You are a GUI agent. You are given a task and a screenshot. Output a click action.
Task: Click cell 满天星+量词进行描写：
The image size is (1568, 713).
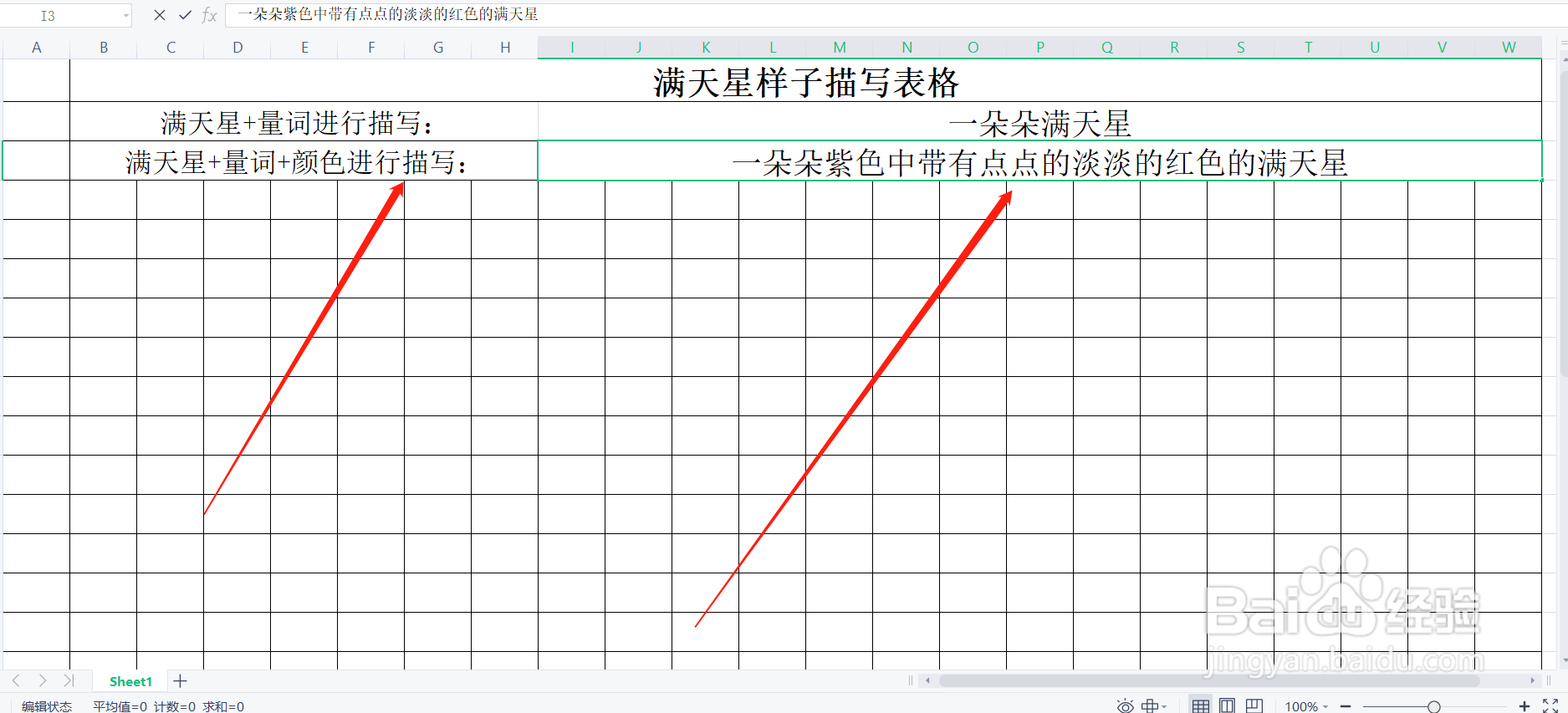[x=304, y=122]
